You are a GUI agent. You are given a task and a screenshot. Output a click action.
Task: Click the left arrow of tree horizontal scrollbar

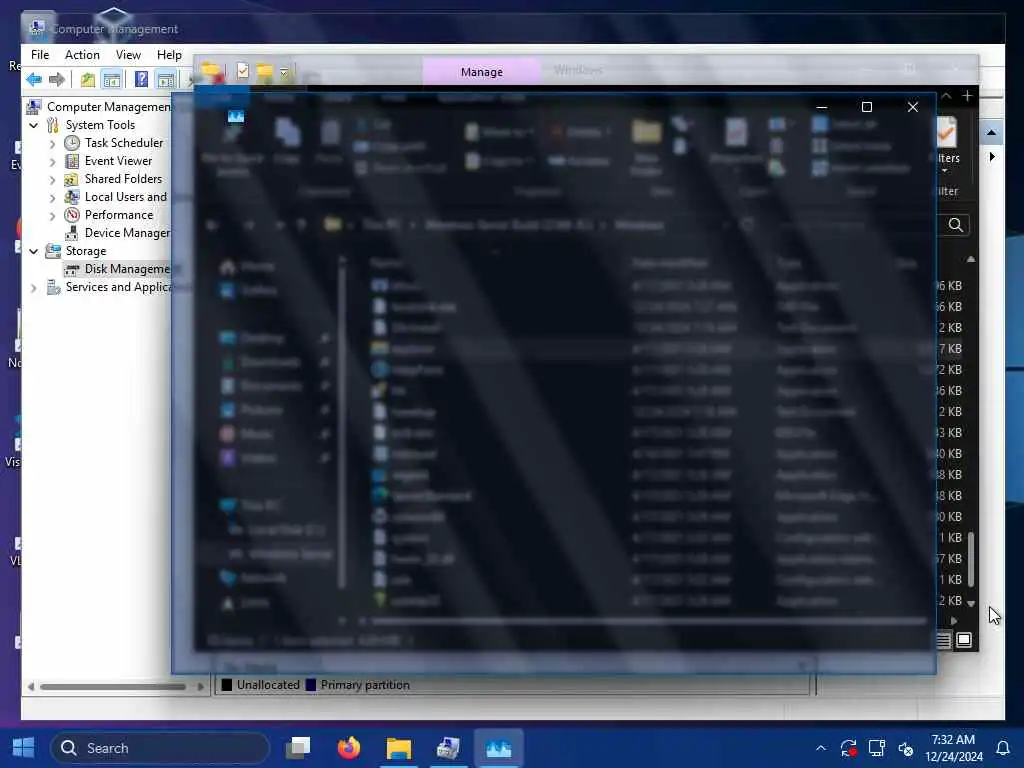[x=31, y=686]
